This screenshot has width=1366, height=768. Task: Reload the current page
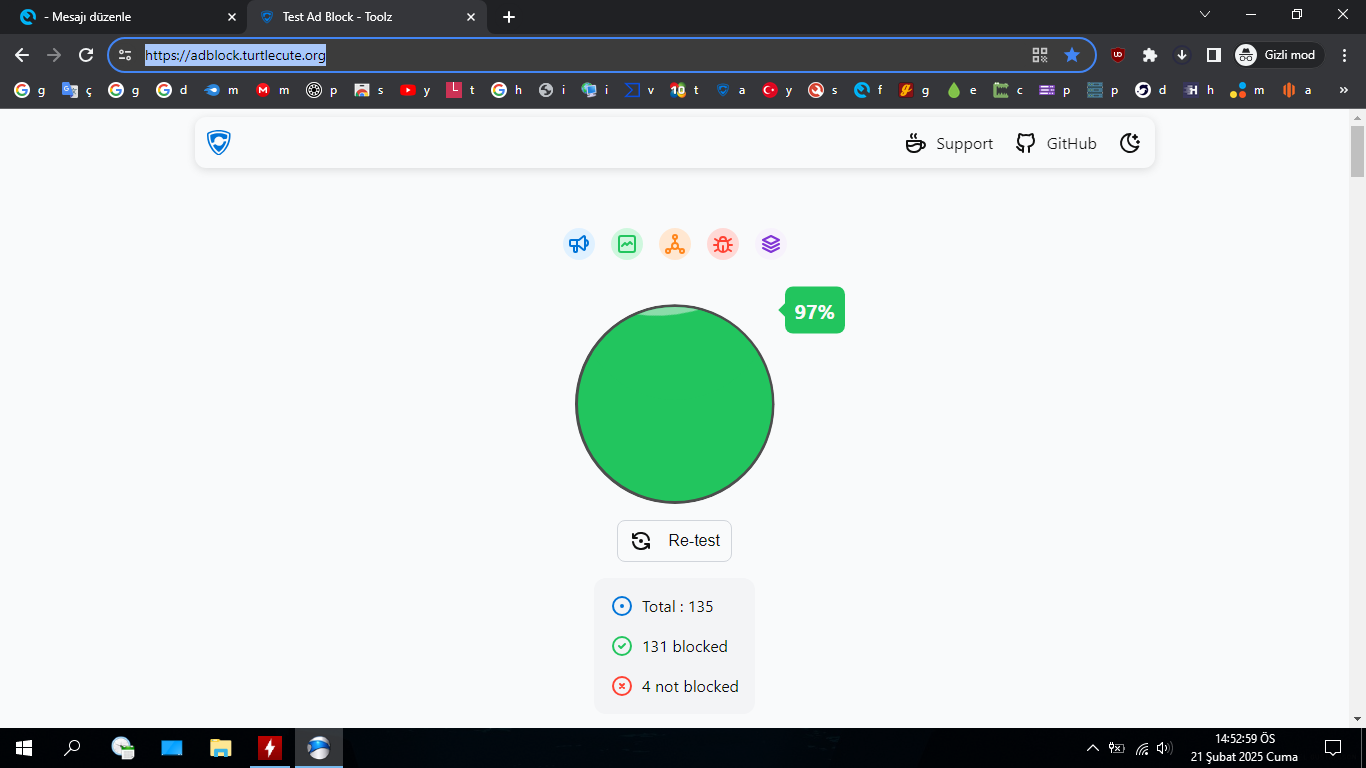point(87,55)
